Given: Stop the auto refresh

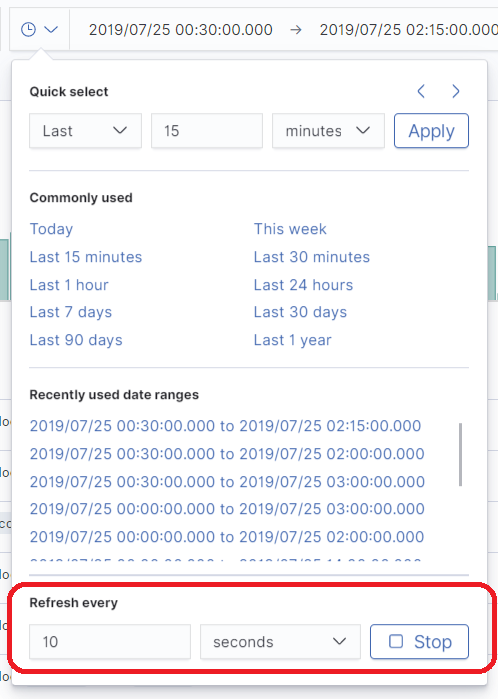Looking at the screenshot, I should [x=419, y=642].
